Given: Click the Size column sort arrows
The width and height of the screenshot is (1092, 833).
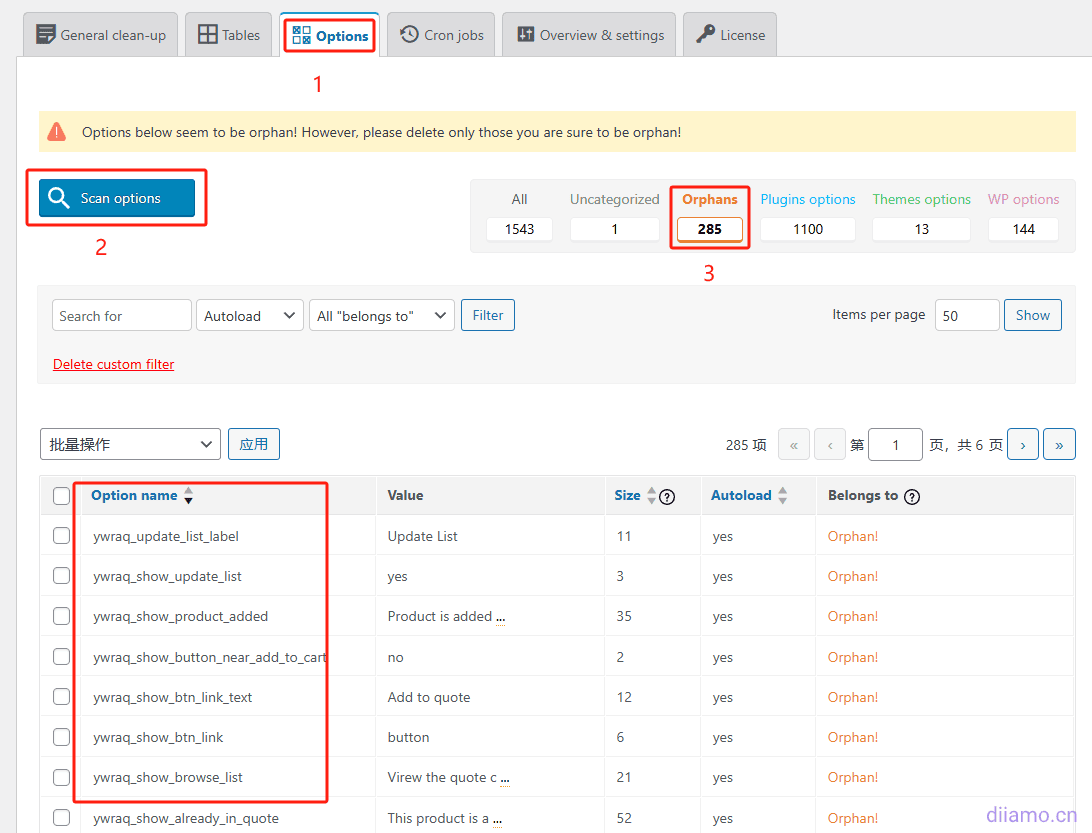Looking at the screenshot, I should tap(652, 496).
